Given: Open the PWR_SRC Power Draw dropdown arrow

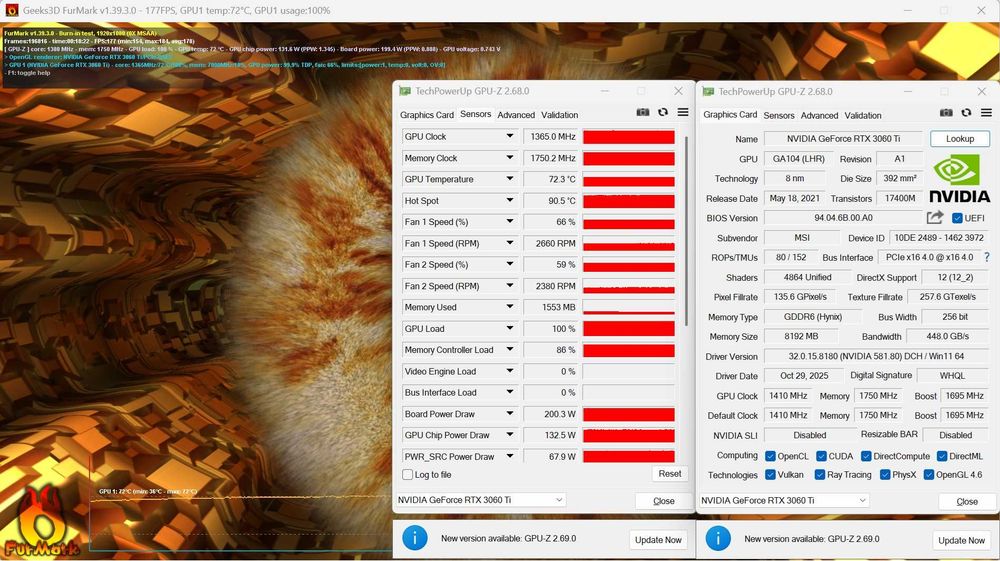Looking at the screenshot, I should (510, 456).
